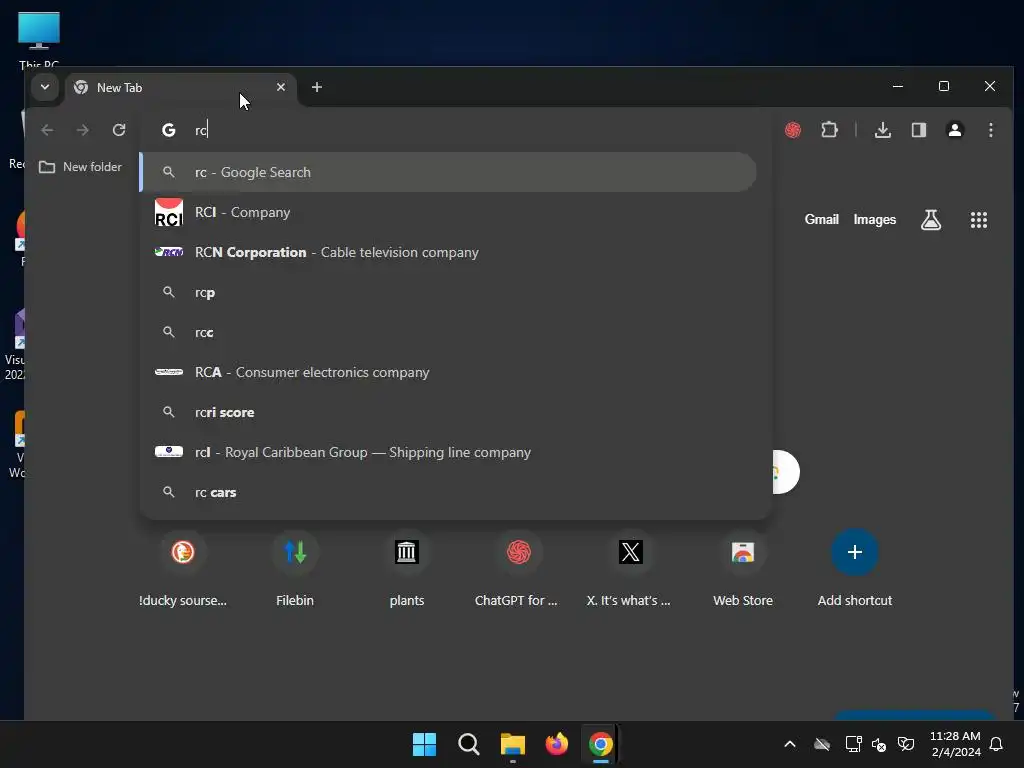Image resolution: width=1024 pixels, height=768 pixels.
Task: Open the !ducky sourse shortcut
Action: 183,569
